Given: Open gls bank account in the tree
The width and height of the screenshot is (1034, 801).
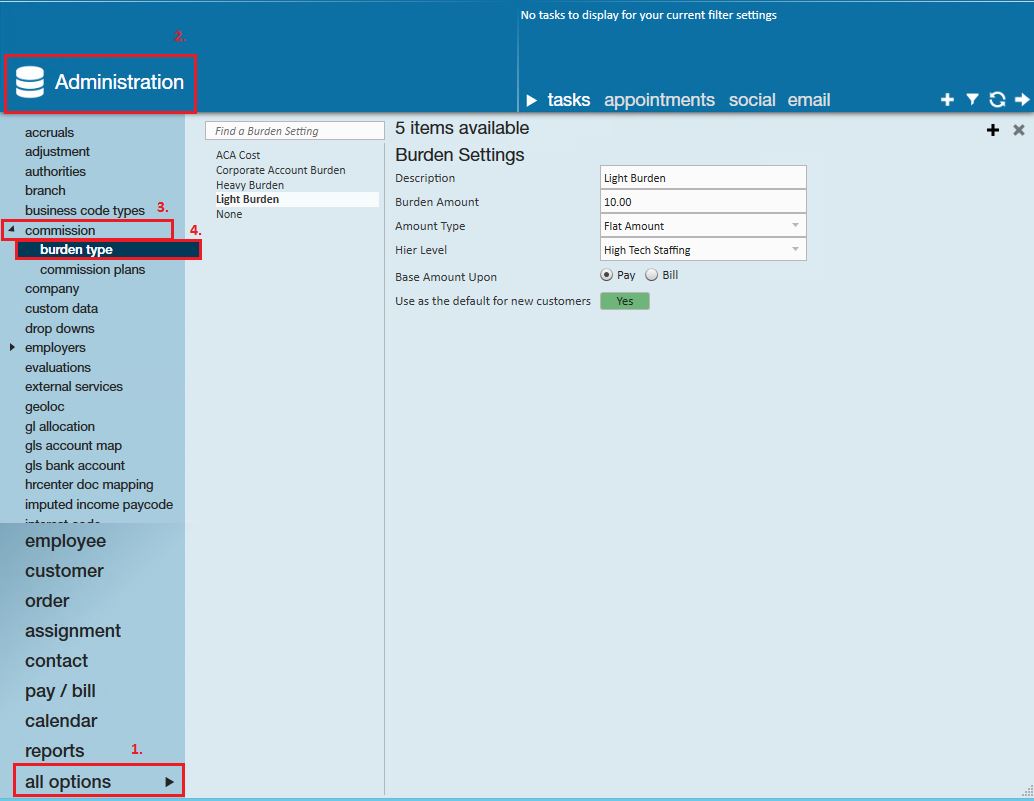Looking at the screenshot, I should (75, 465).
